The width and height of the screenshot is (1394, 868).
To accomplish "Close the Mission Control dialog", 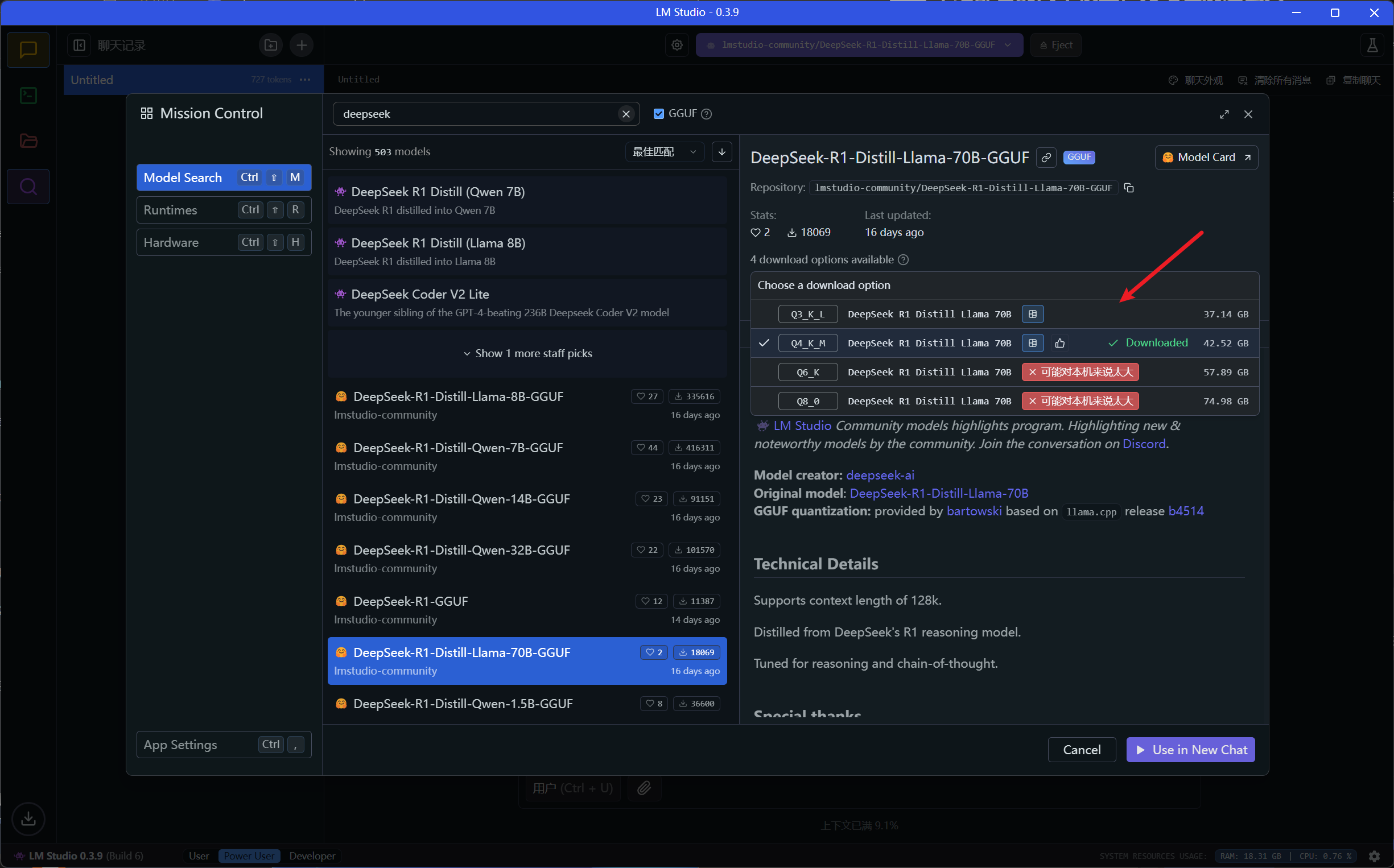I will point(1248,114).
